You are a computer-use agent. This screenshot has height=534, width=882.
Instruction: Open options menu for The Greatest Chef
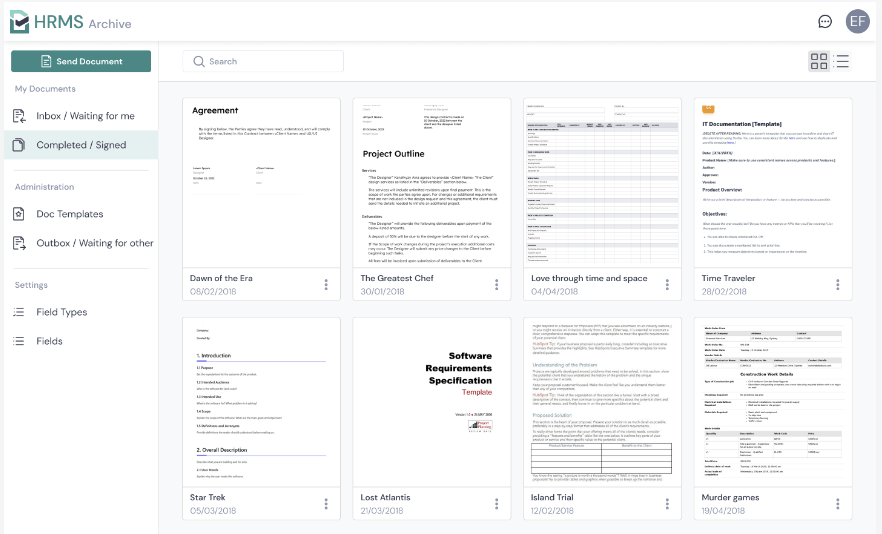click(x=496, y=285)
